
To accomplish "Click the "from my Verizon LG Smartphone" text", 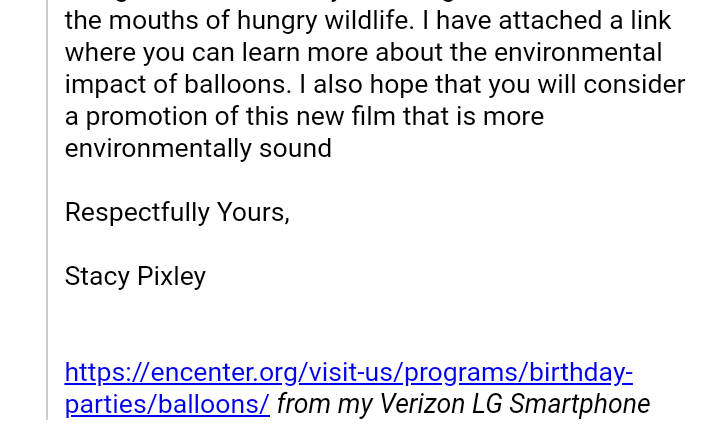I will click(463, 404).
